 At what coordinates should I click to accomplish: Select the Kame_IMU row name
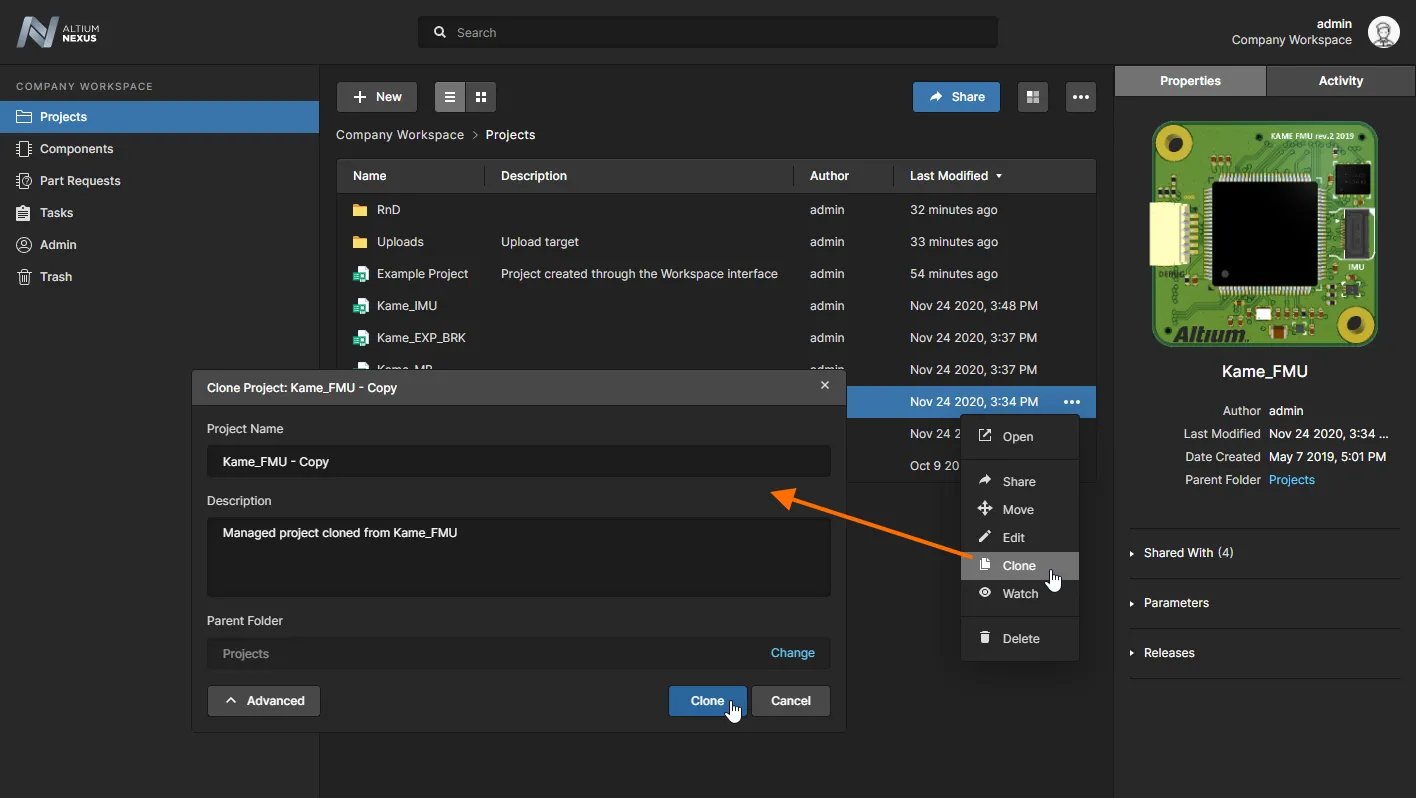click(407, 306)
